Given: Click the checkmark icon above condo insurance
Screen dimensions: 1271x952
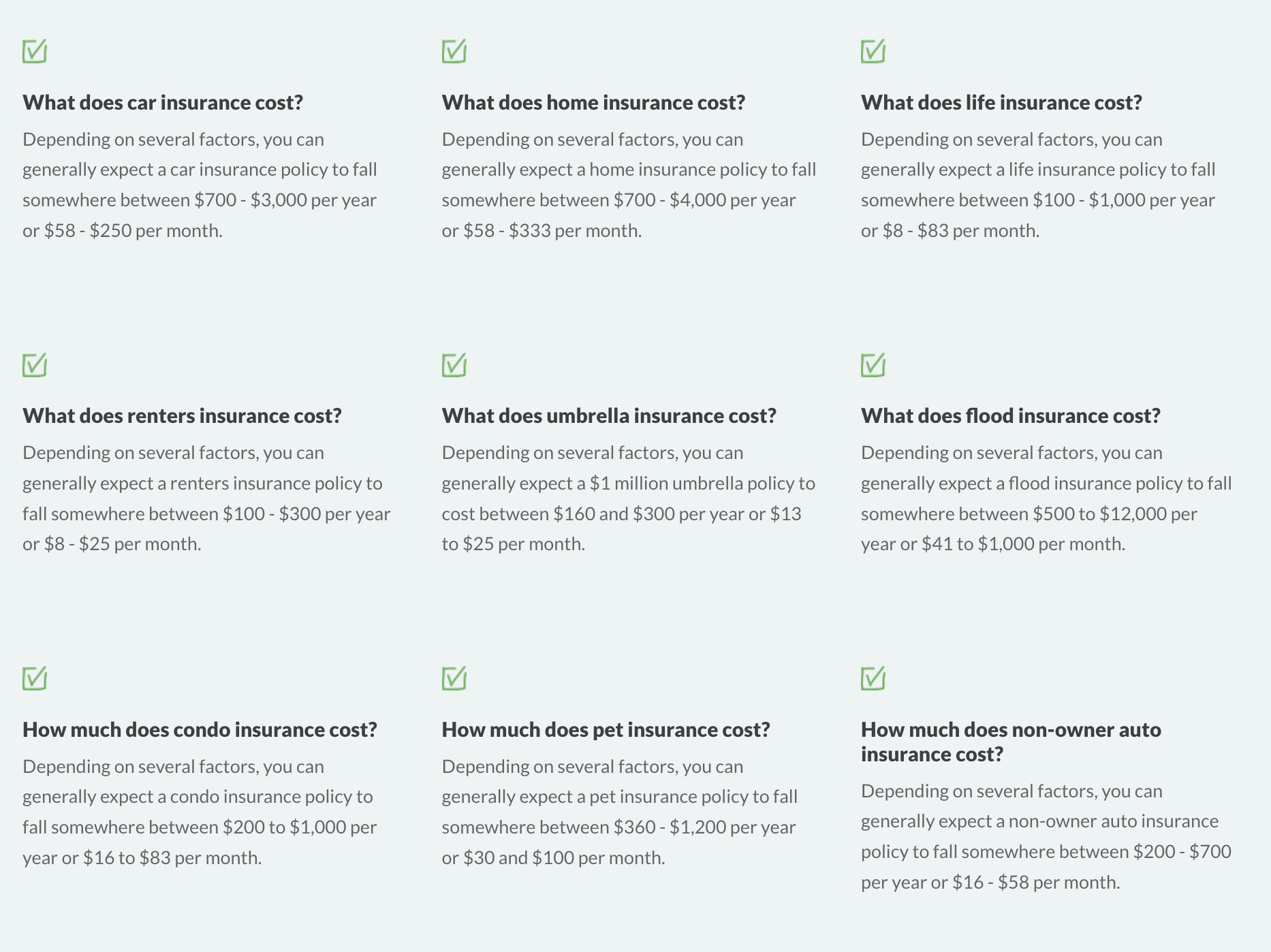Looking at the screenshot, I should pyautogui.click(x=35, y=678).
